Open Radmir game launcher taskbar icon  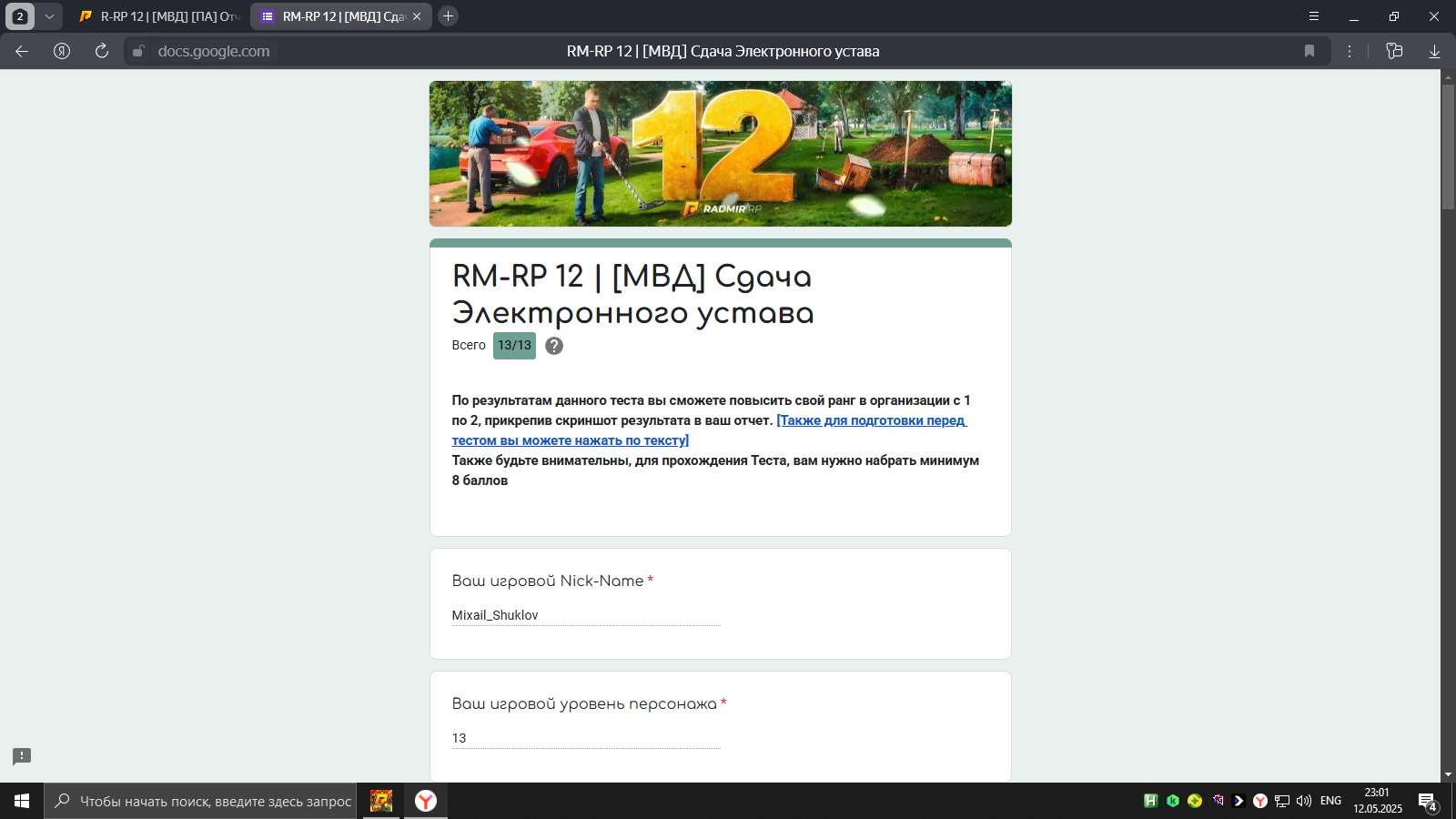tap(381, 801)
